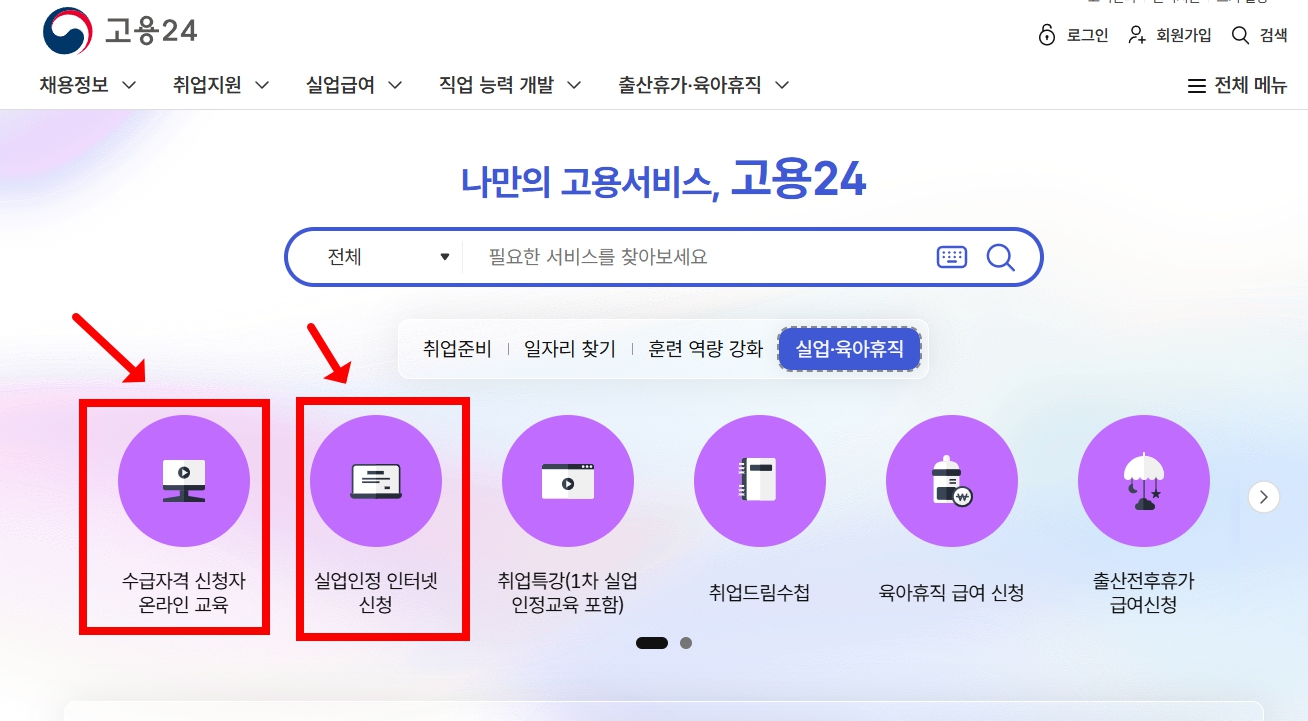Open the virtual keyboard icon
The width and height of the screenshot is (1308, 721).
click(x=952, y=257)
